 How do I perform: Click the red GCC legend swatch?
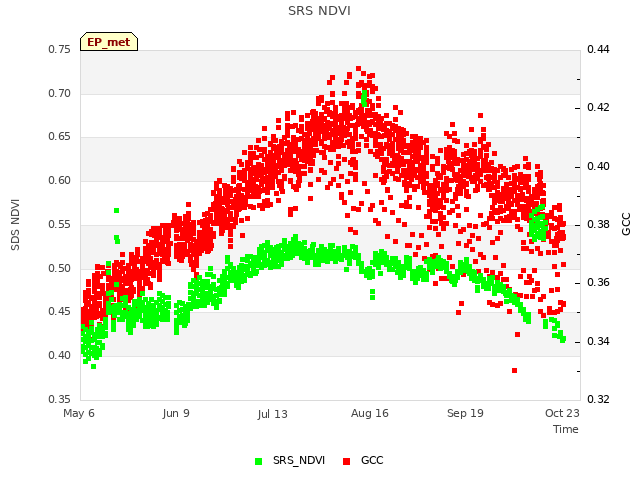tap(347, 461)
